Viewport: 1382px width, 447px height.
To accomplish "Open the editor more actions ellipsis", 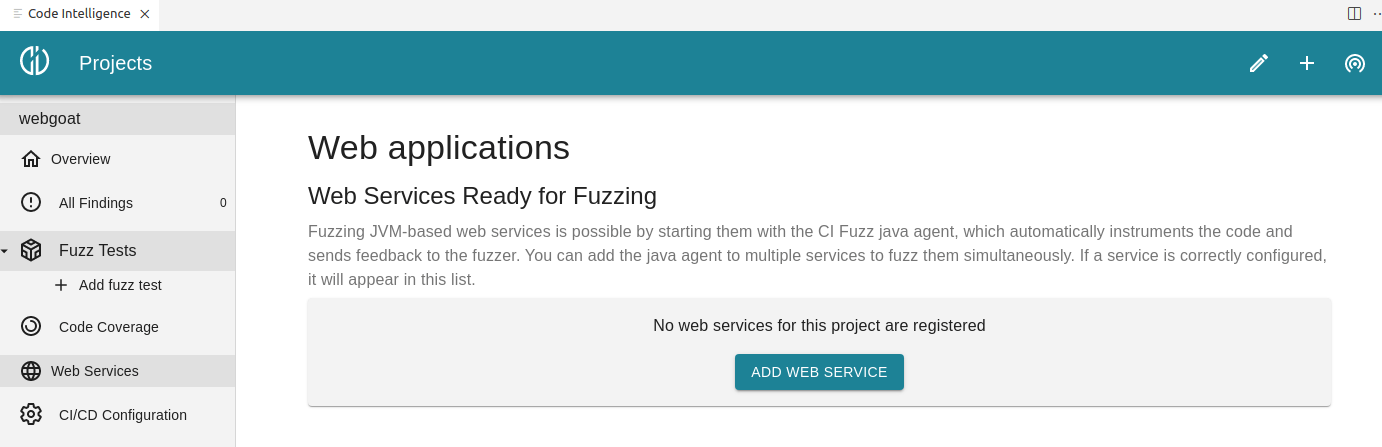I will (1376, 14).
